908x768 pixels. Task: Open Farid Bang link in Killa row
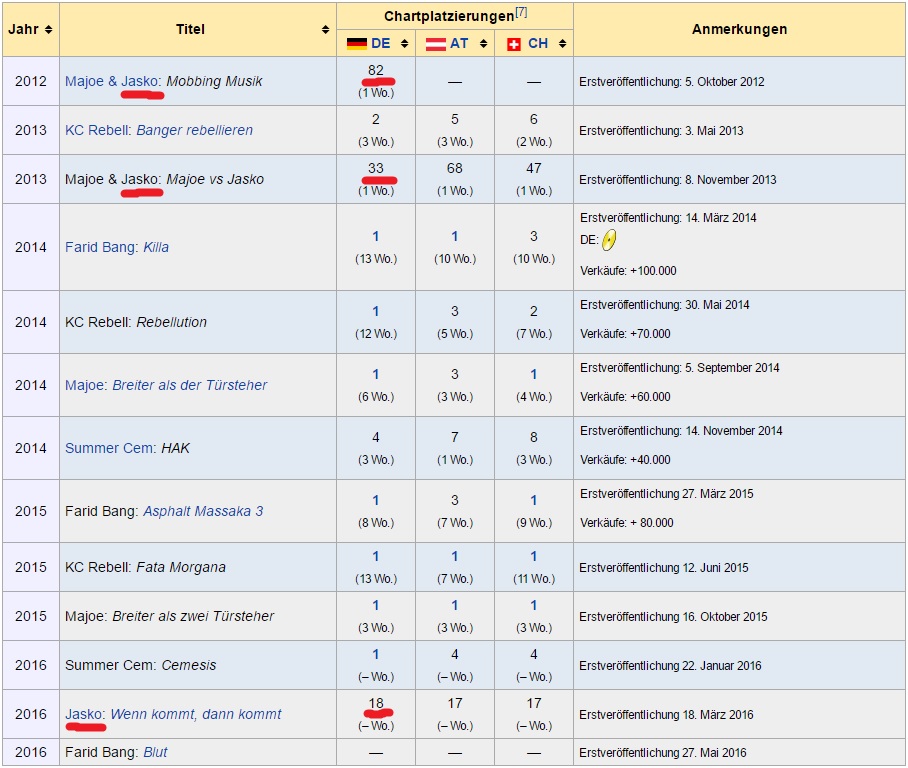pos(101,247)
